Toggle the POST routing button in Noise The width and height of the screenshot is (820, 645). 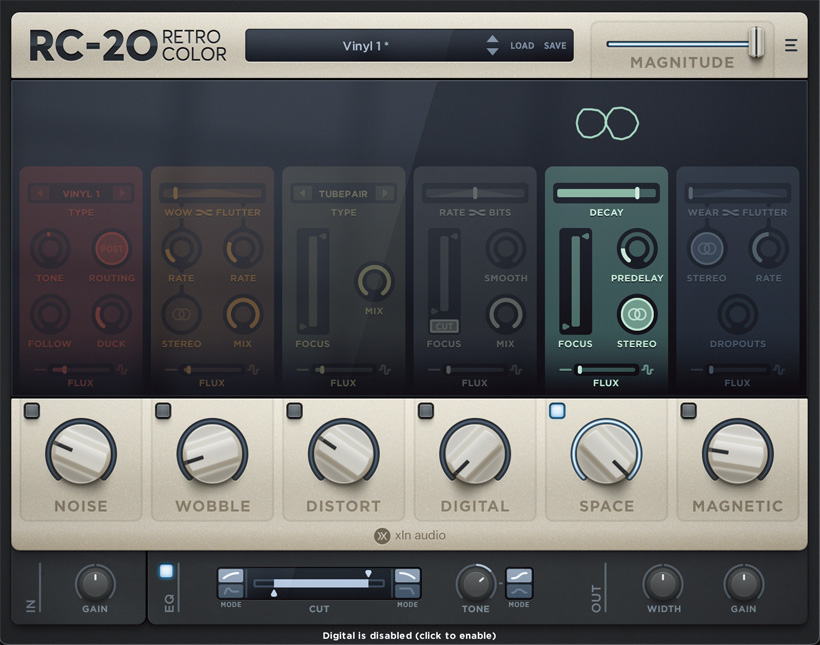tap(111, 248)
